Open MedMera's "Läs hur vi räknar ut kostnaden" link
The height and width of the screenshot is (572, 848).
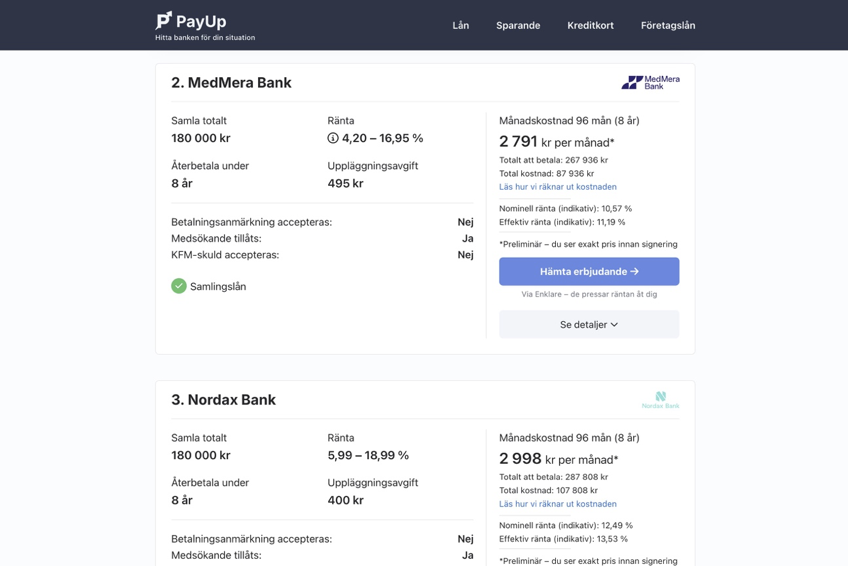click(558, 187)
